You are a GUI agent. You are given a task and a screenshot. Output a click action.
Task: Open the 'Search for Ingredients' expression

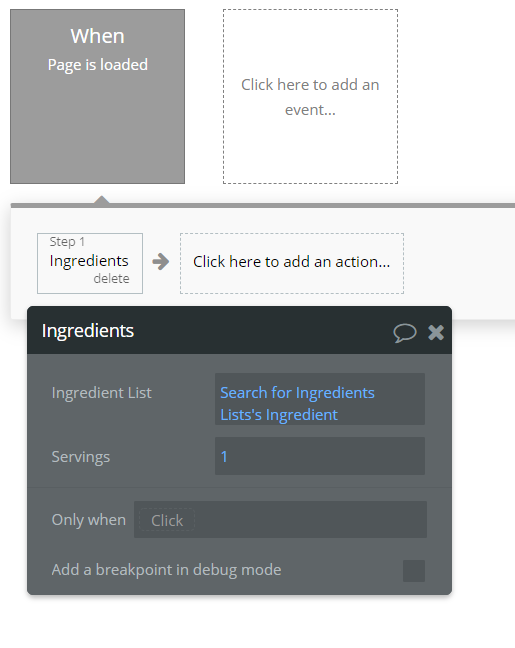297,393
